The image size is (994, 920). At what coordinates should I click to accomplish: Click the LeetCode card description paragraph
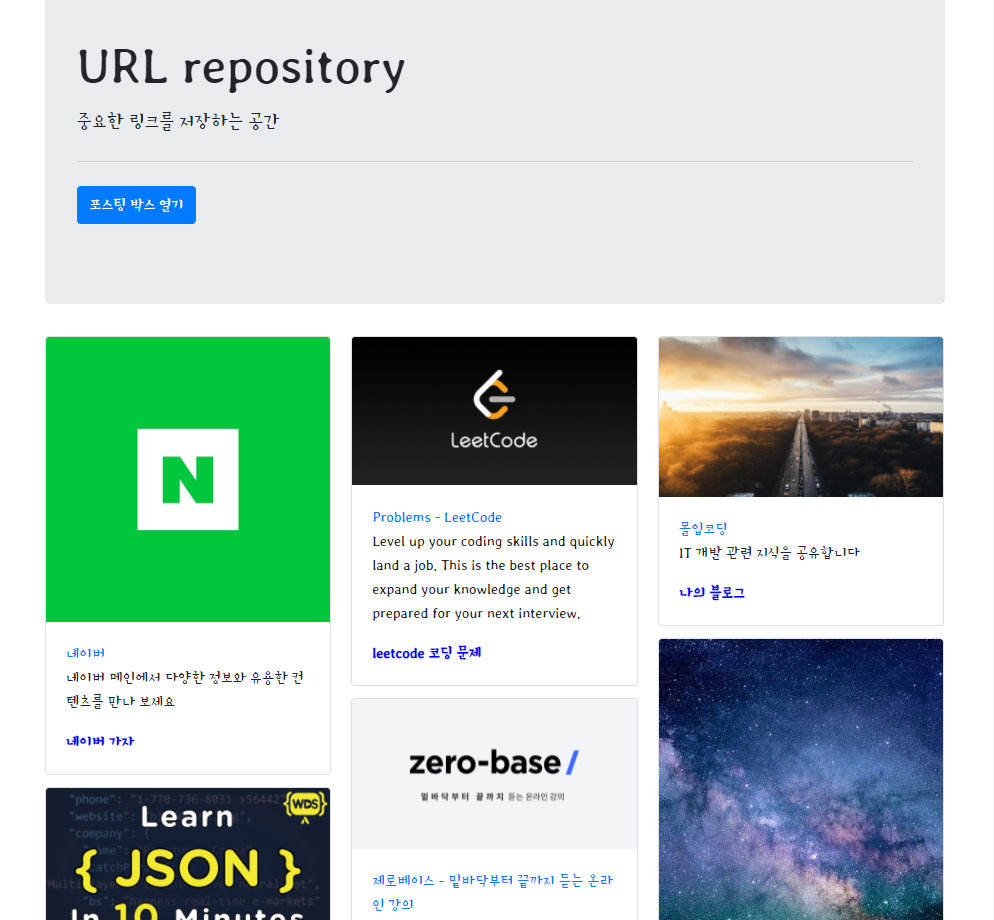[x=493, y=577]
